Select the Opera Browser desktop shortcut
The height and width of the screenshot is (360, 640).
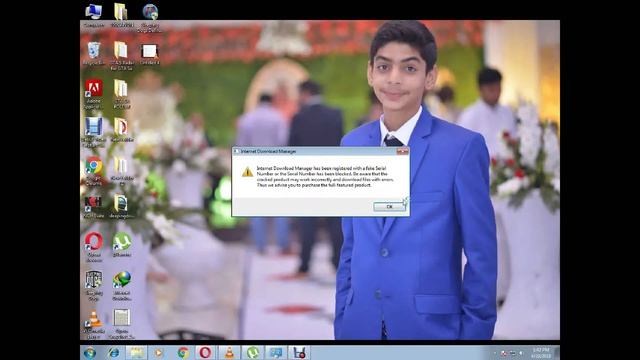[x=93, y=247]
